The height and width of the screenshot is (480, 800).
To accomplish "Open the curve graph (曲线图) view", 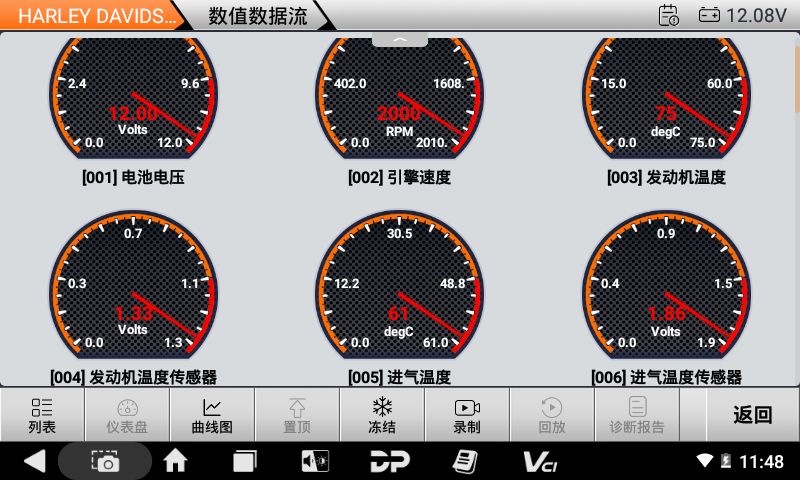I will point(212,415).
